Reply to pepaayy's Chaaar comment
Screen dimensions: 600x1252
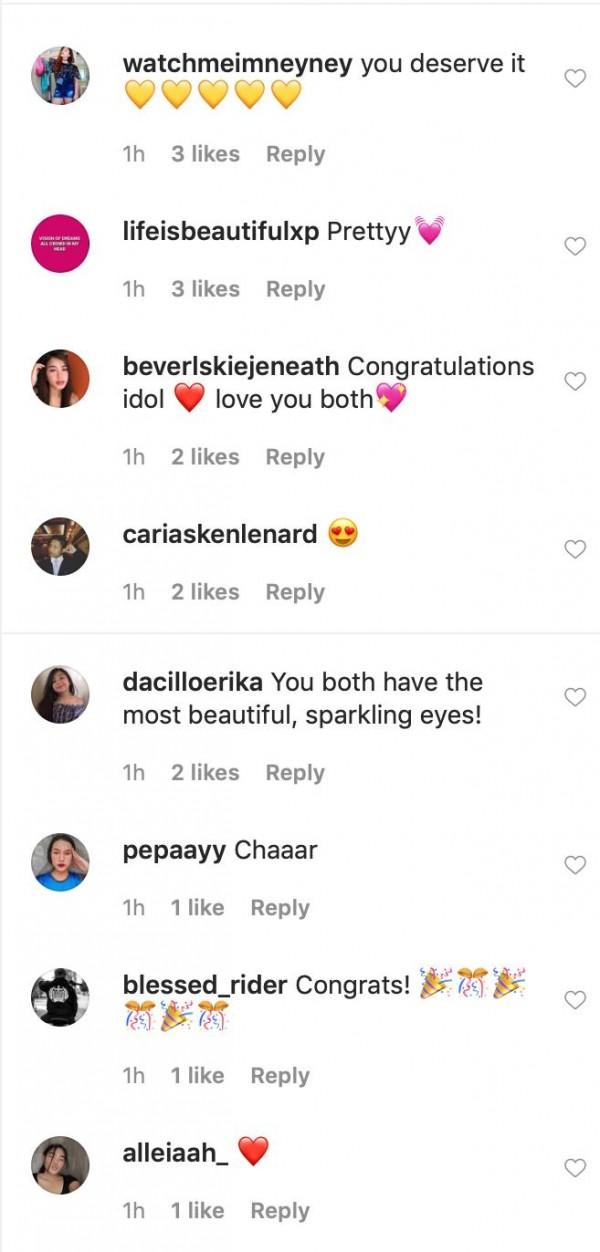point(280,908)
